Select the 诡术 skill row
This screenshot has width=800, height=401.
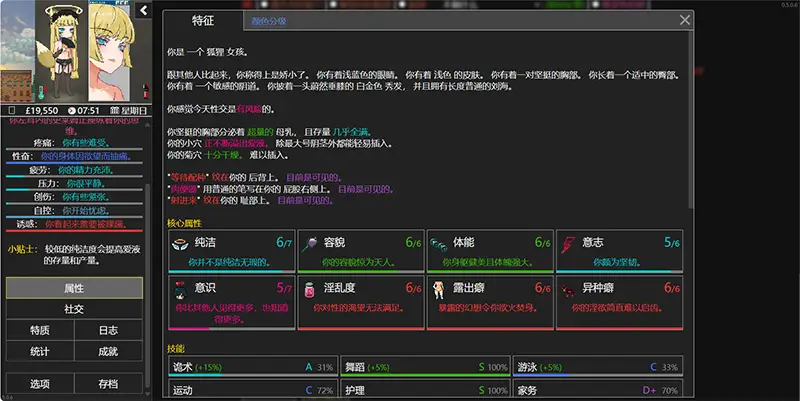253,367
